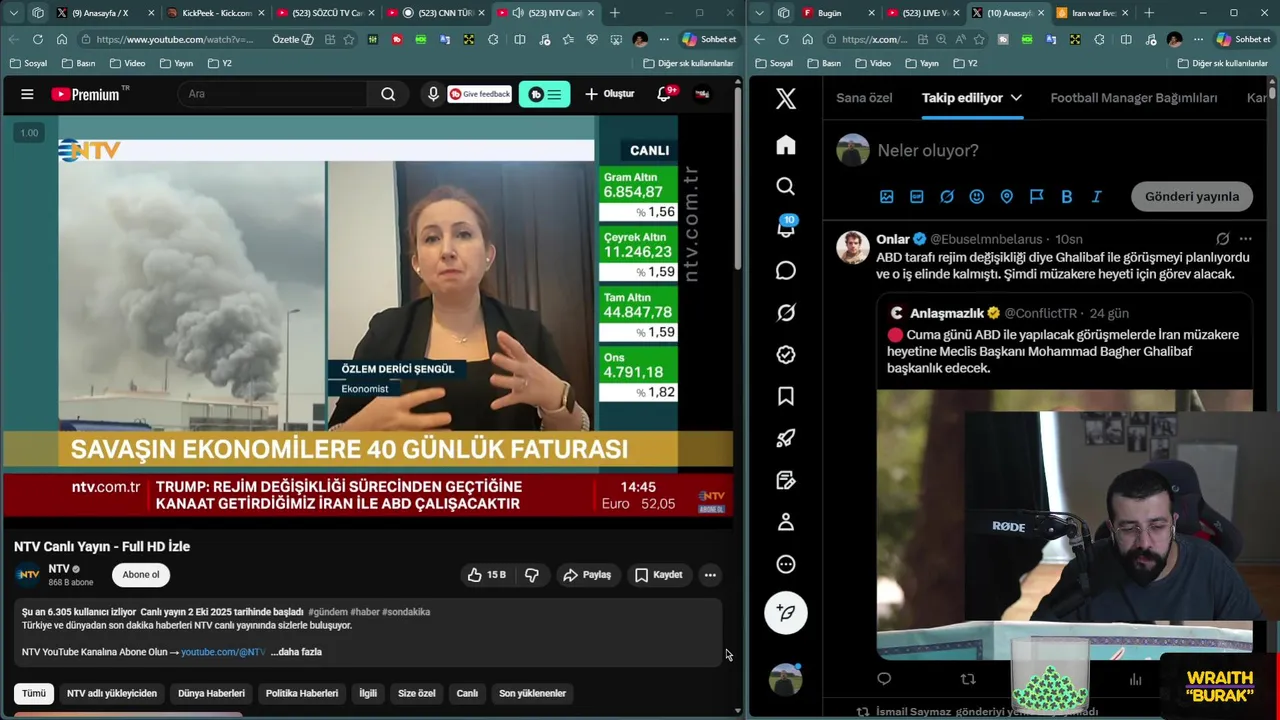Toggle italic formatting in X composer
The image size is (1280, 720).
(x=1097, y=197)
